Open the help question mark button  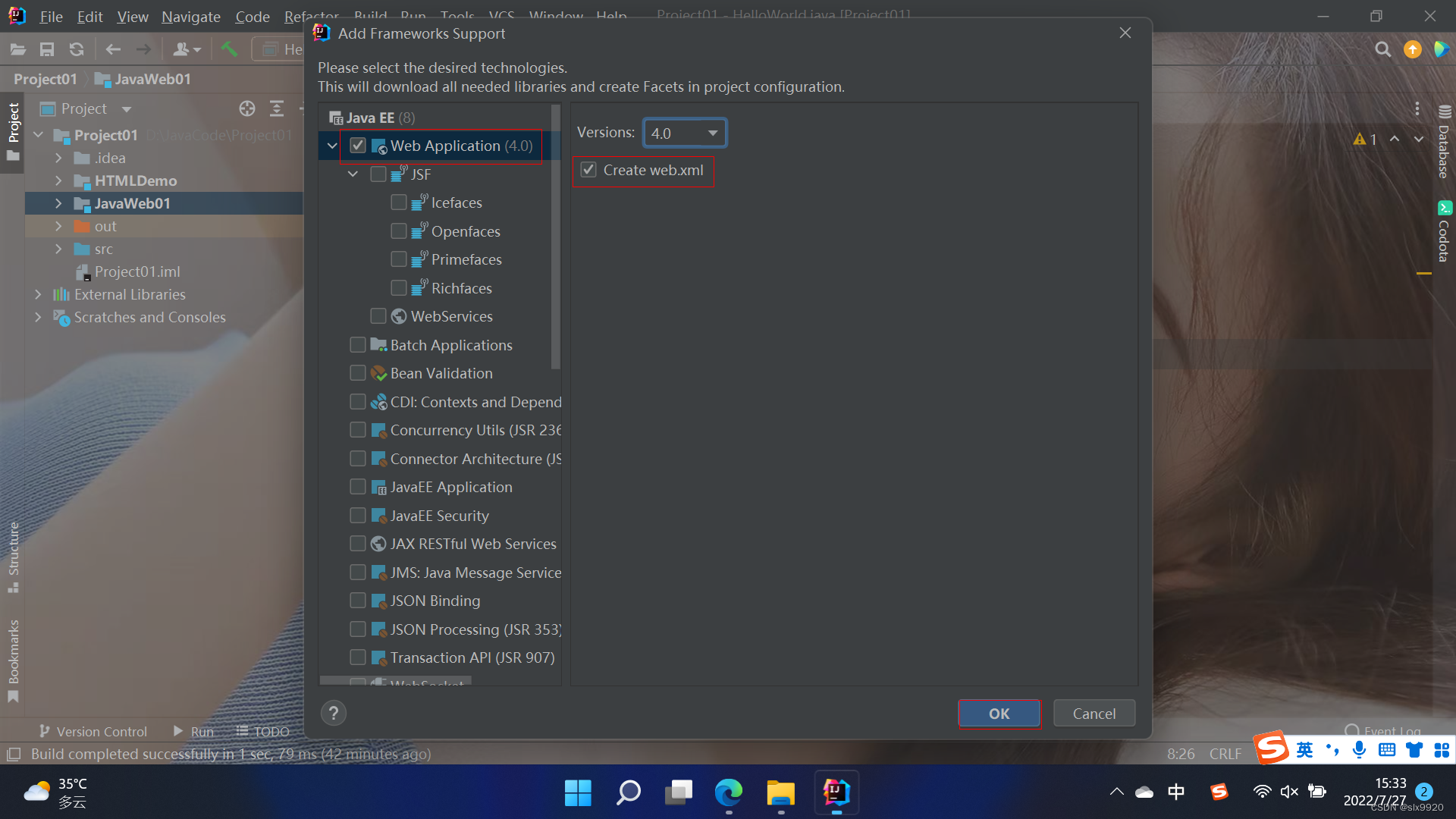(x=334, y=713)
